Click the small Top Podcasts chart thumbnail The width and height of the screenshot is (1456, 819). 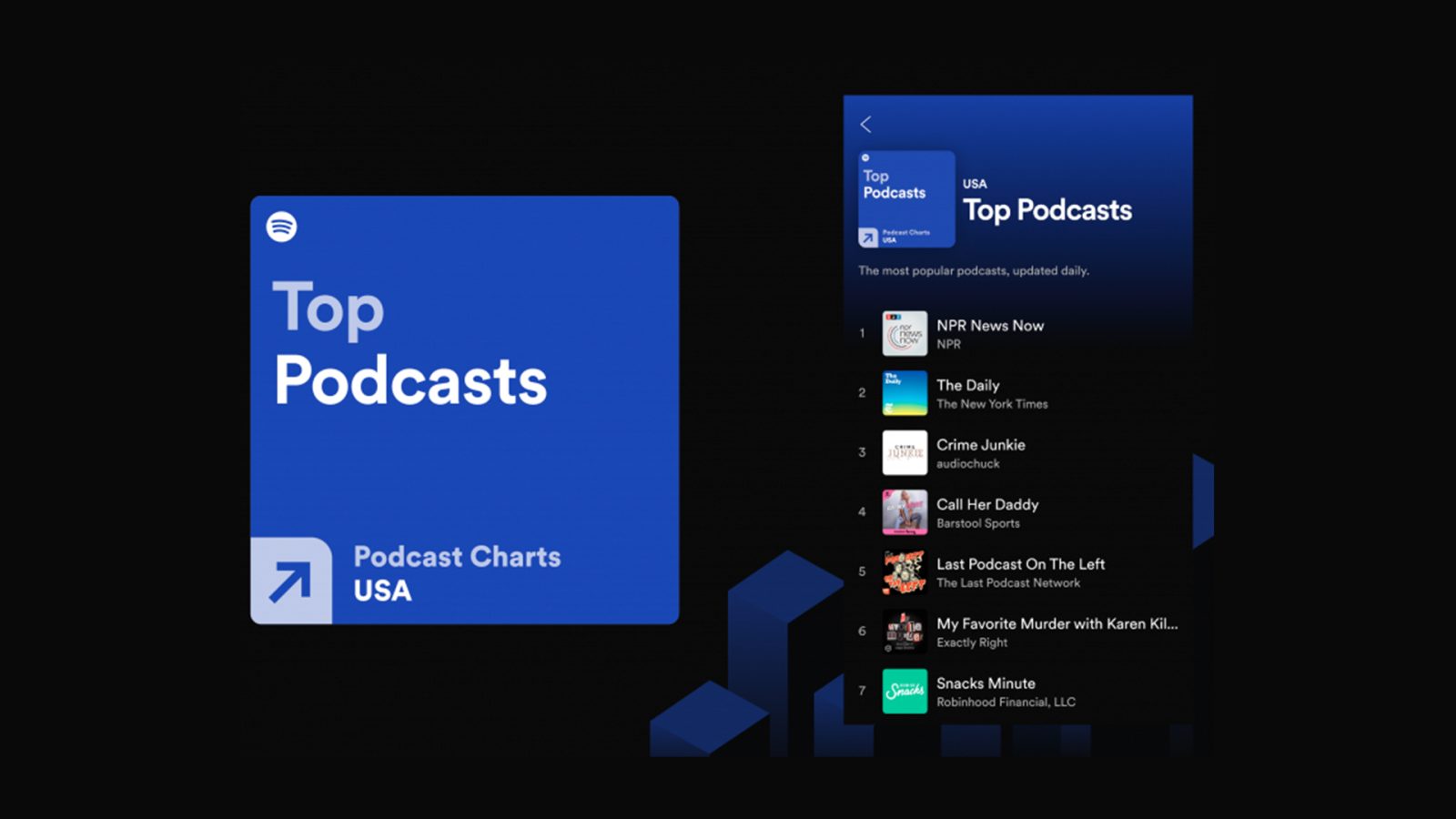905,199
